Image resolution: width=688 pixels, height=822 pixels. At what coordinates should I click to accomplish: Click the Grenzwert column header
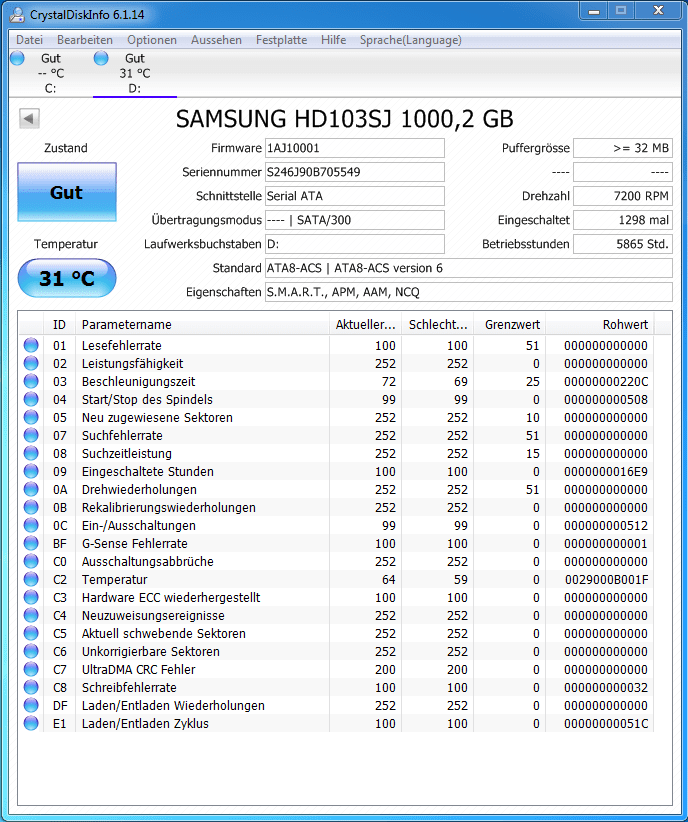(x=510, y=325)
